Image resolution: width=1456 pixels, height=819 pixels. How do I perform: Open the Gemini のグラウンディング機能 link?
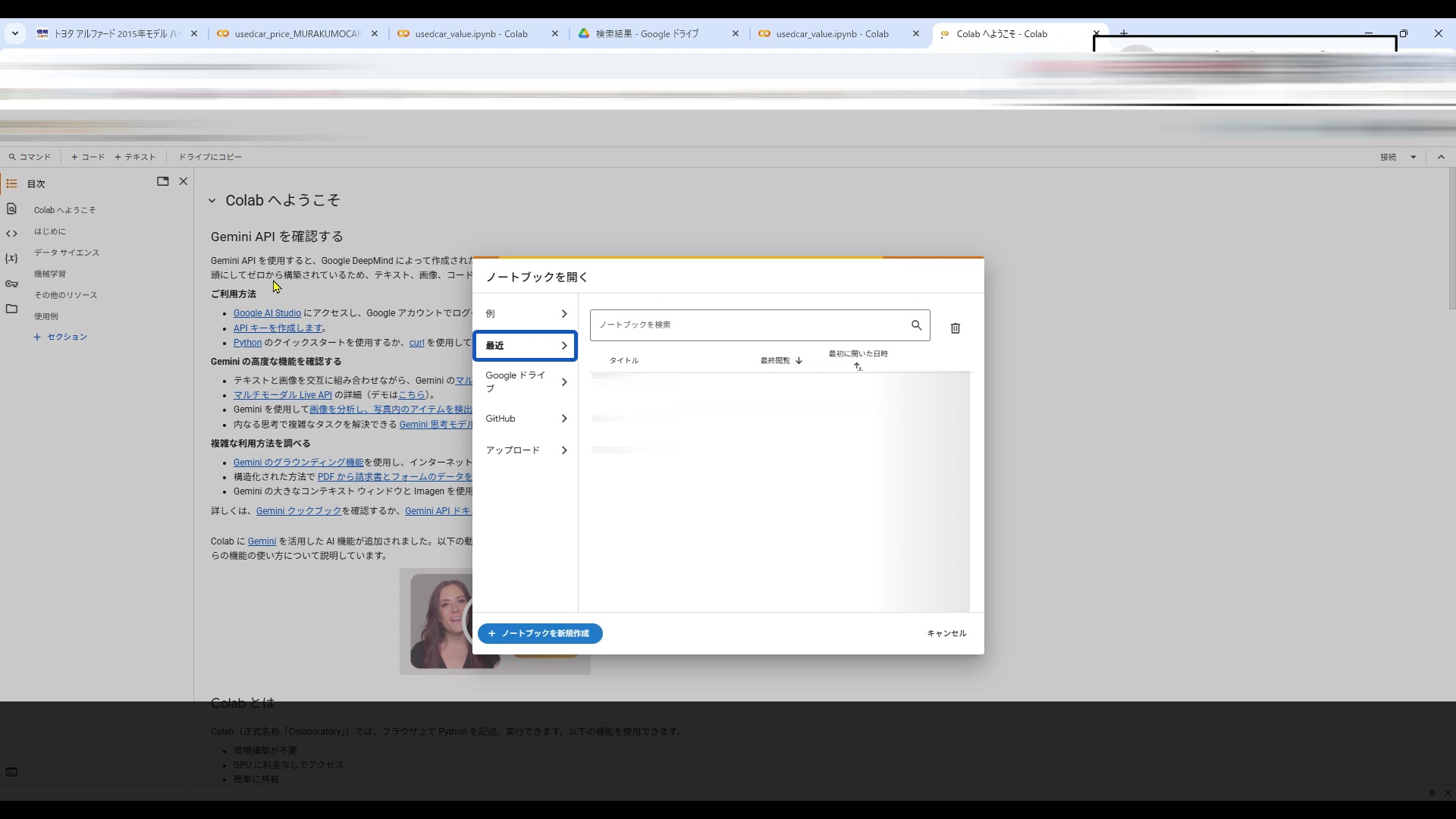click(x=298, y=463)
